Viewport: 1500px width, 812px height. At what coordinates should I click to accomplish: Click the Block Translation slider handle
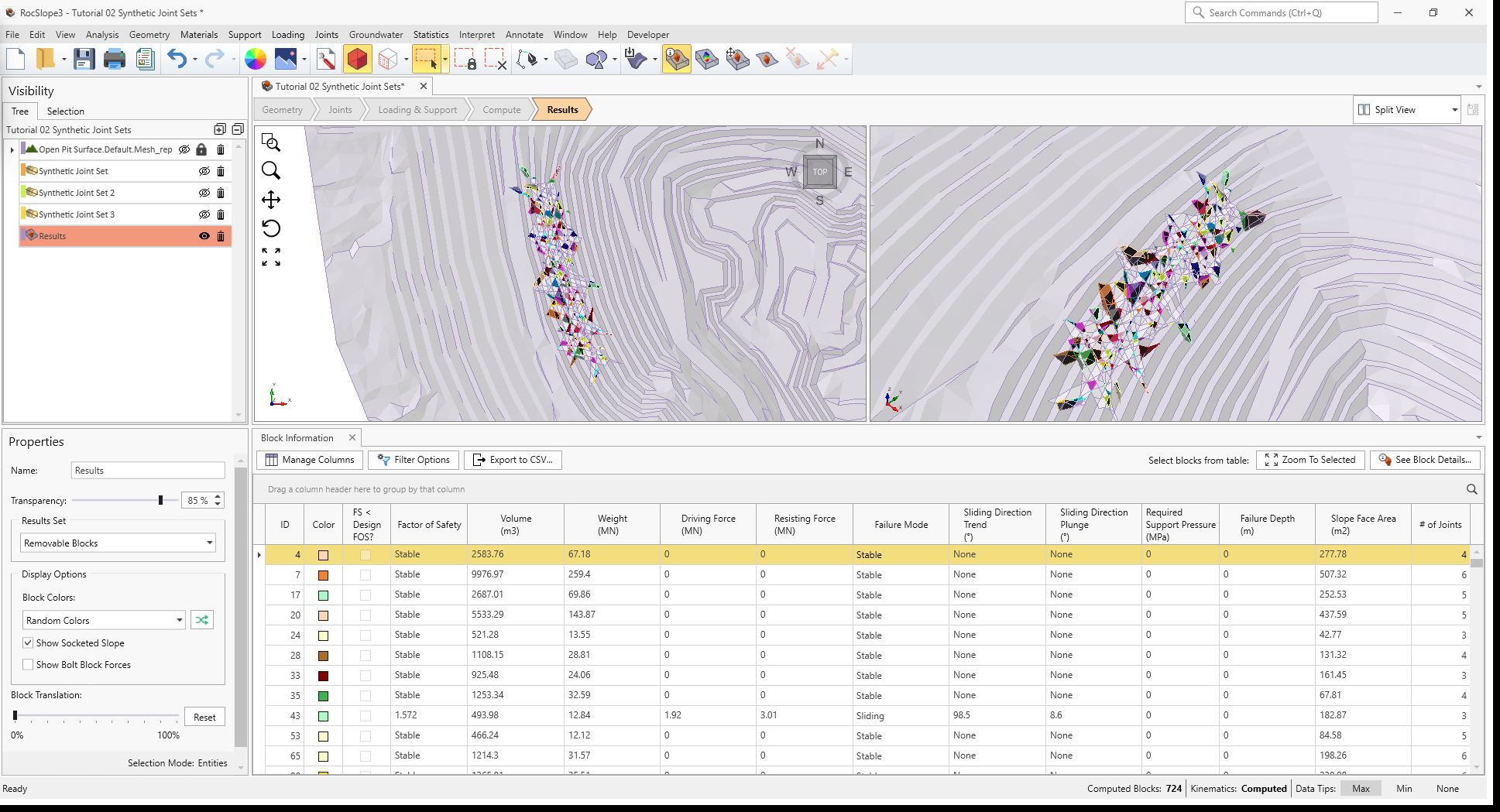coord(15,716)
